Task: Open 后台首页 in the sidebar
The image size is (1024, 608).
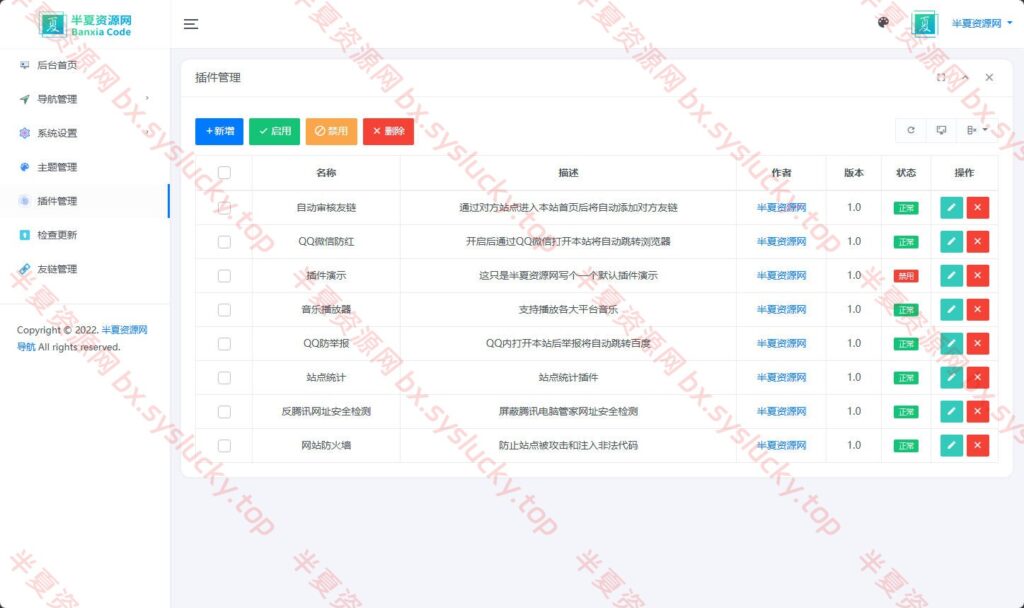Action: point(85,65)
